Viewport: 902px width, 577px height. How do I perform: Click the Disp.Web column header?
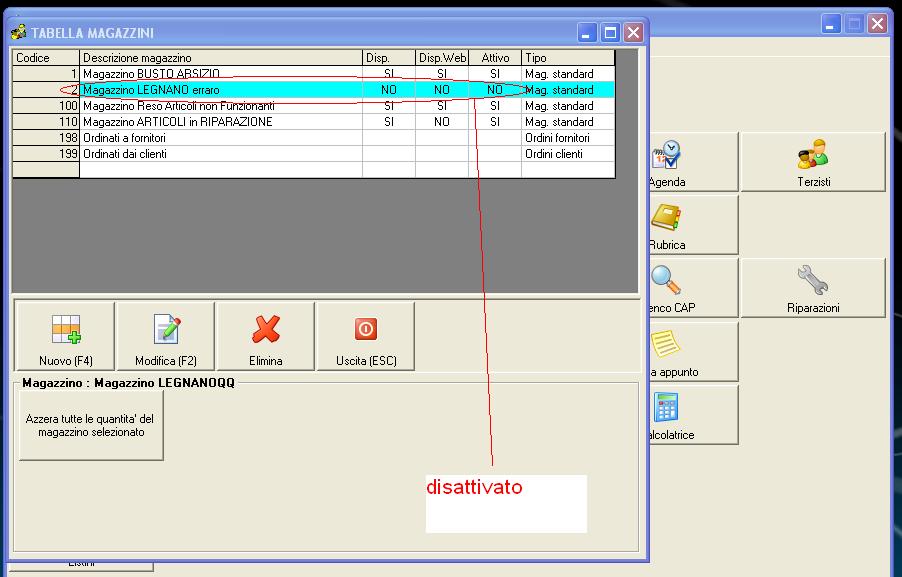tap(442, 58)
